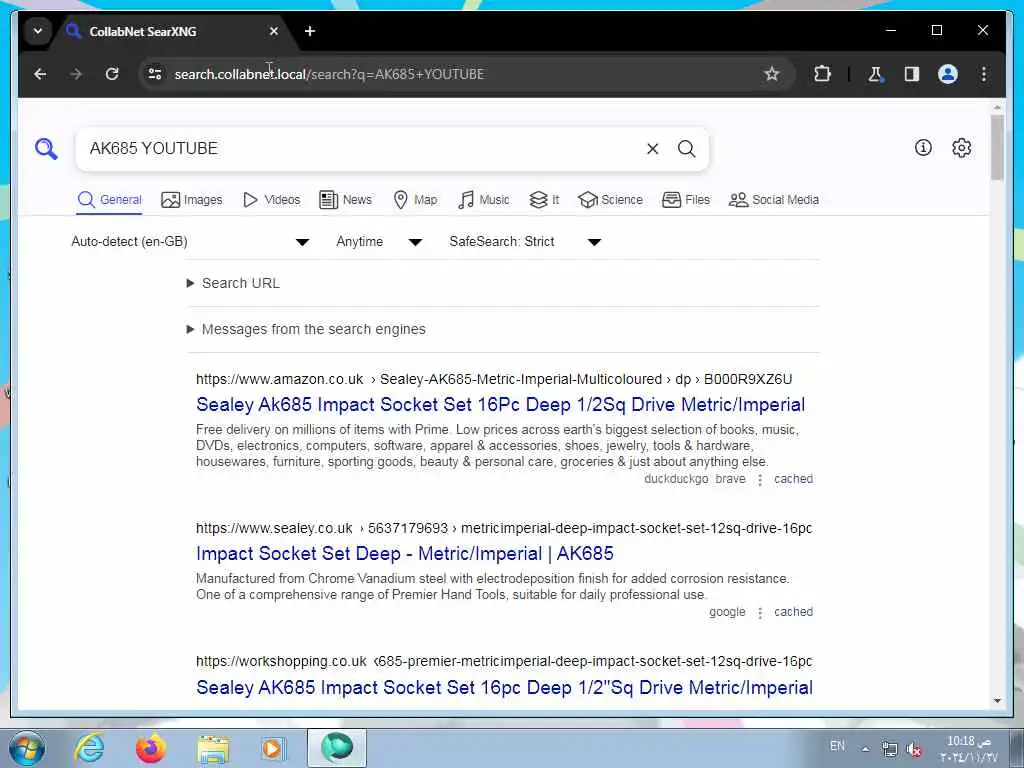Click the duckduckgo engine label
The image size is (1024, 768).
coord(676,479)
